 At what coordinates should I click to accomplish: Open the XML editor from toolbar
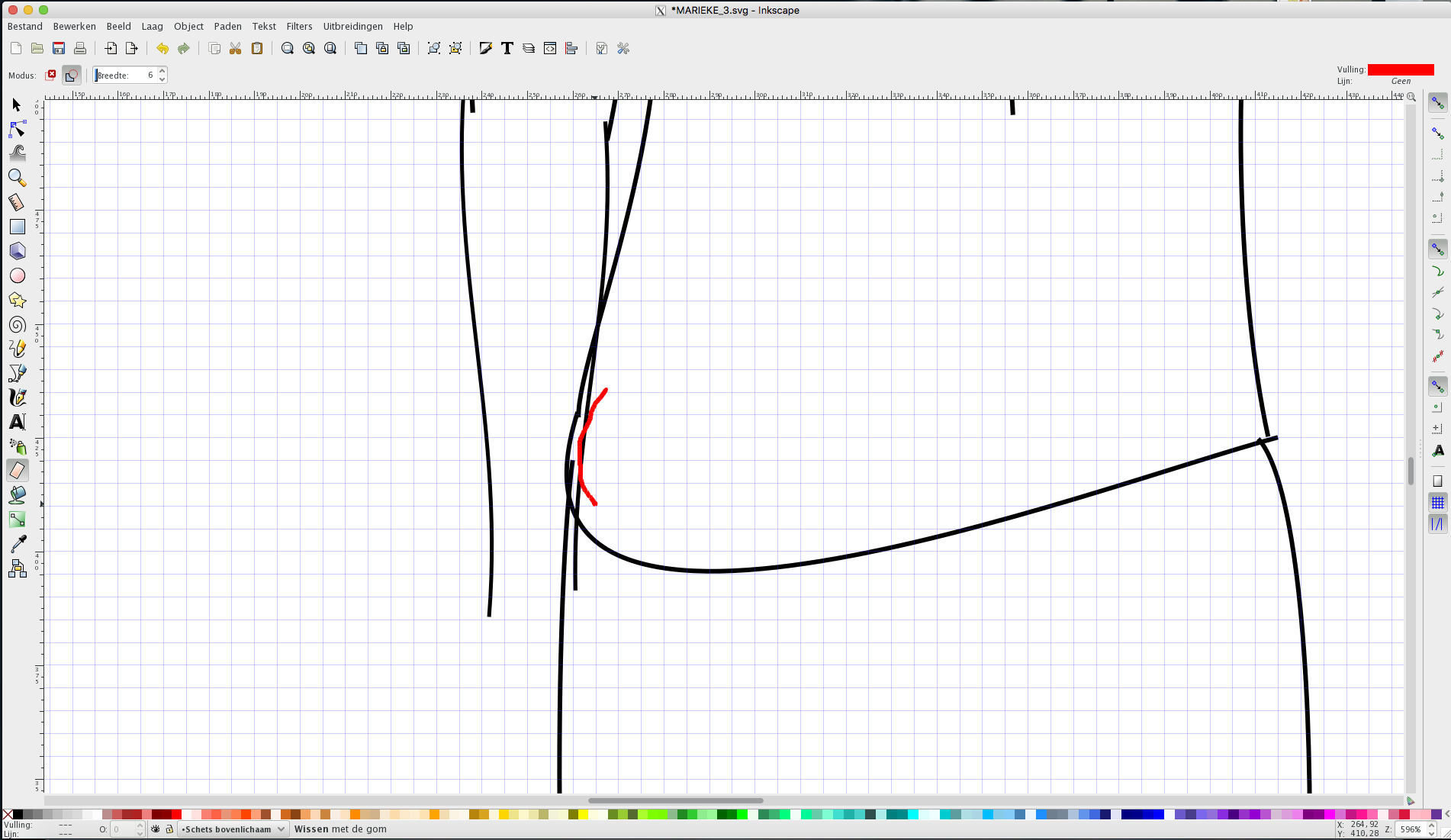[550, 49]
